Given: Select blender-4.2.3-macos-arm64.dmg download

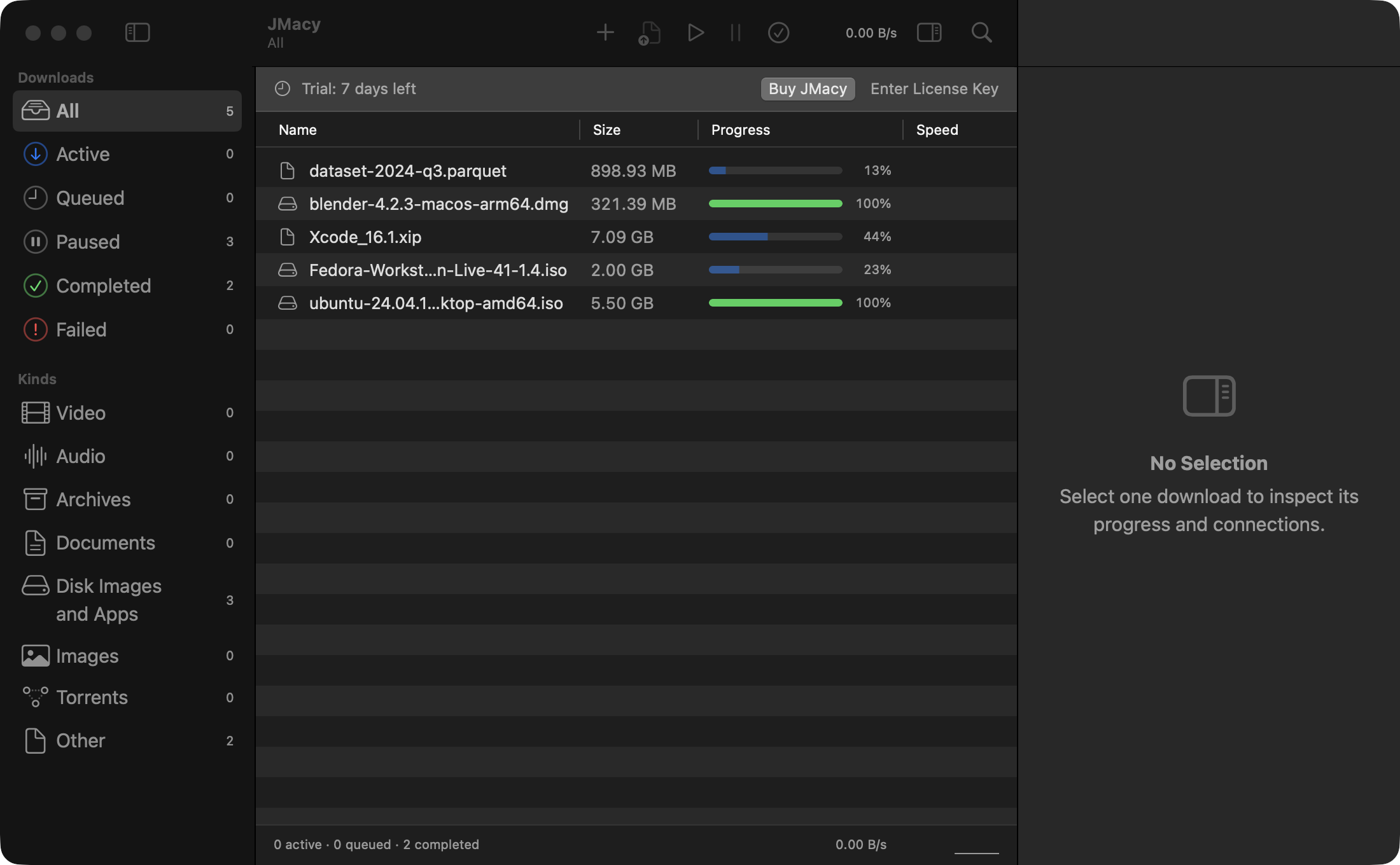Looking at the screenshot, I should [636, 204].
